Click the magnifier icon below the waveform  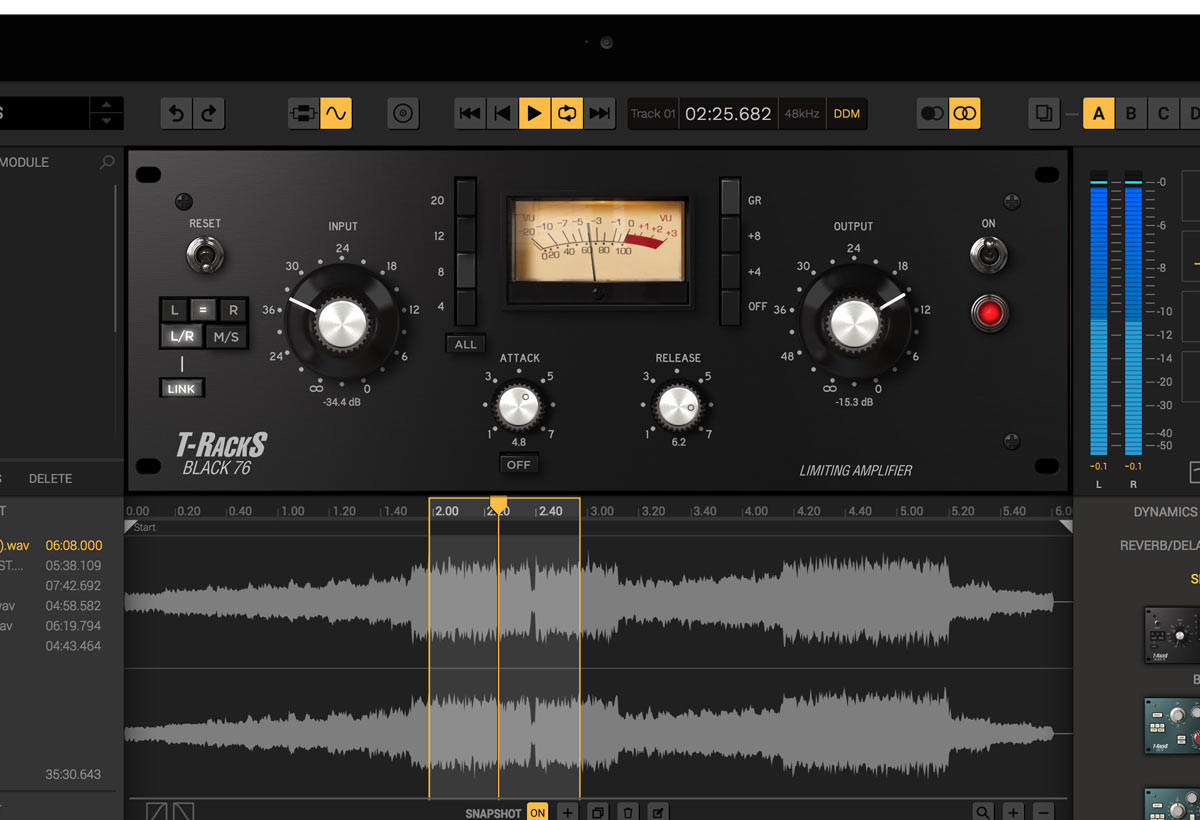[984, 812]
